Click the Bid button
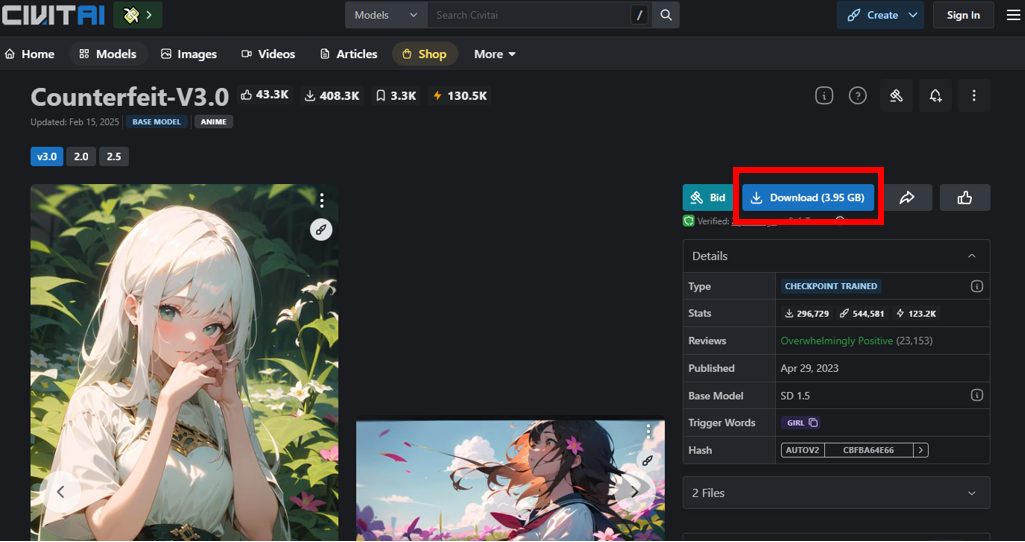The image size is (1025, 542). [709, 197]
